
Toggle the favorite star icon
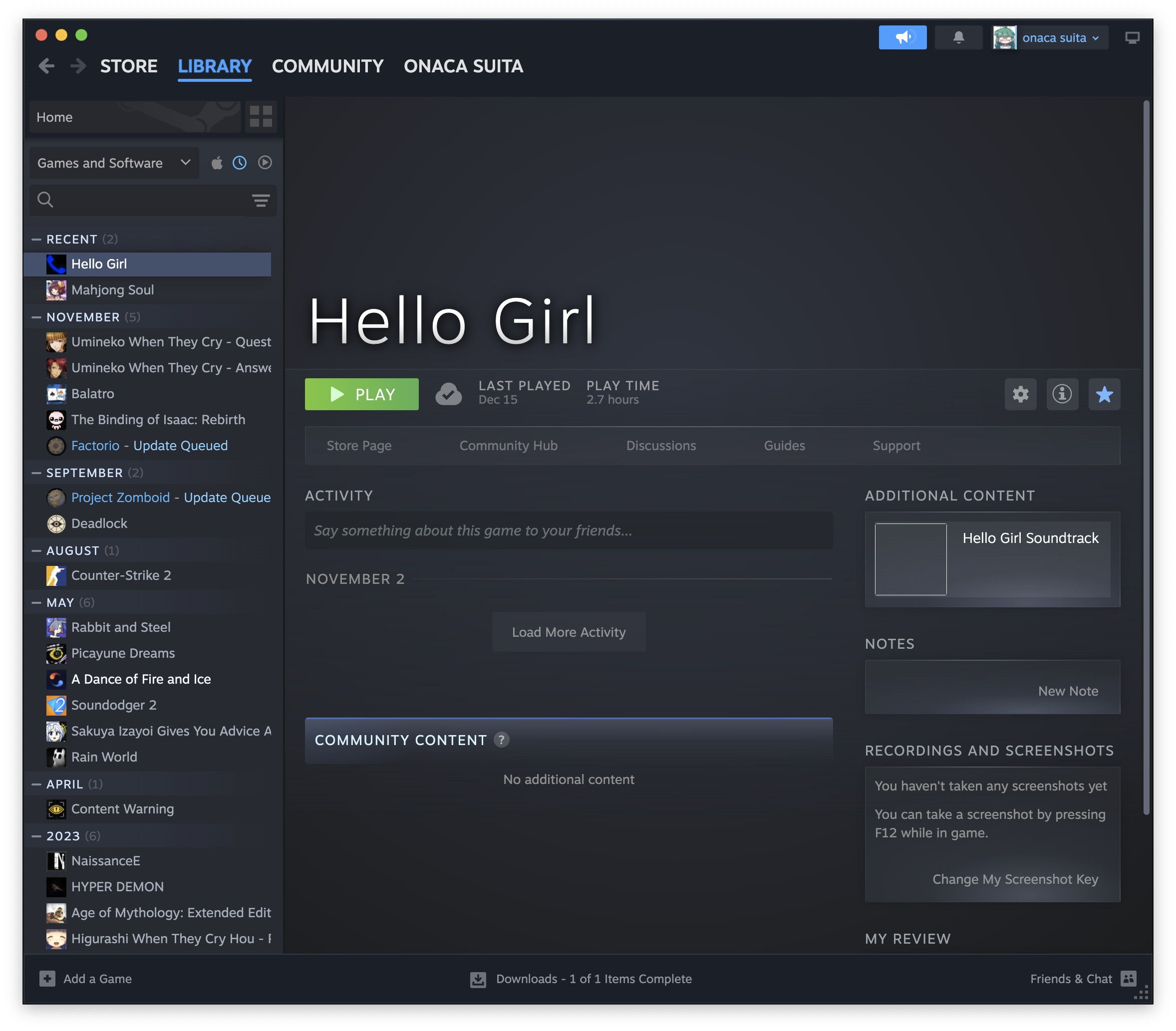tap(1104, 394)
